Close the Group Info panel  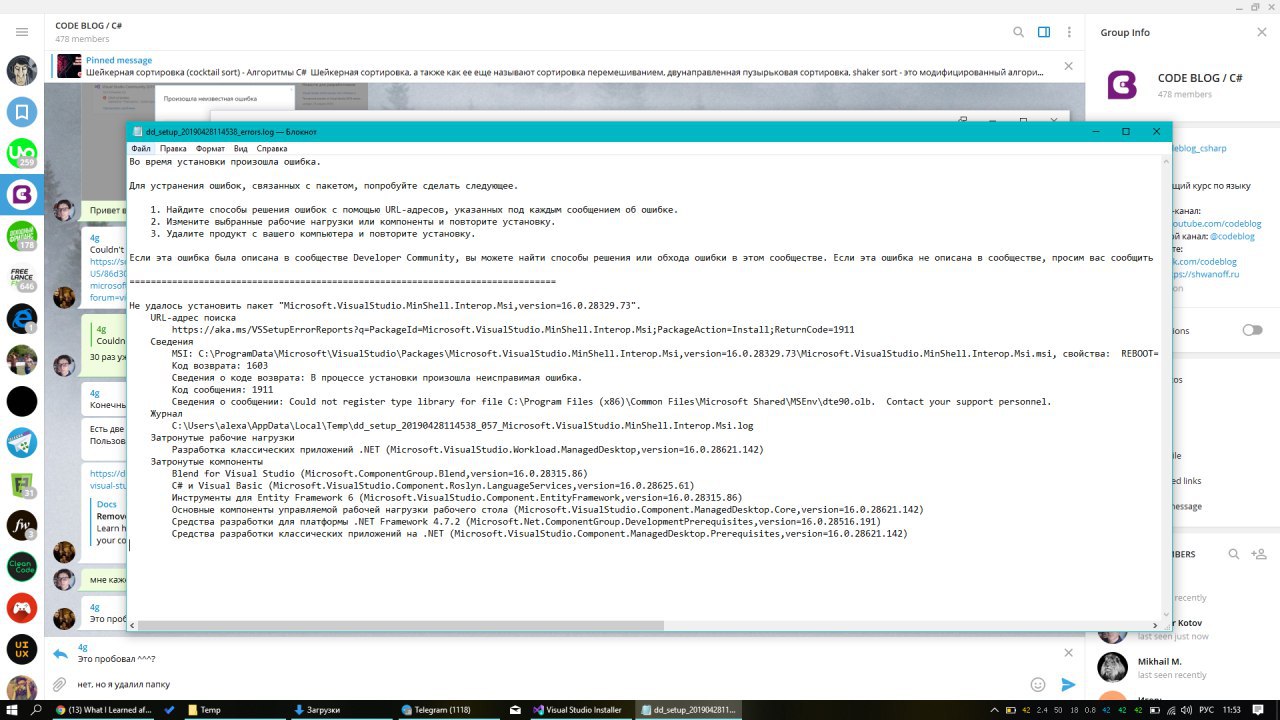pos(1261,32)
